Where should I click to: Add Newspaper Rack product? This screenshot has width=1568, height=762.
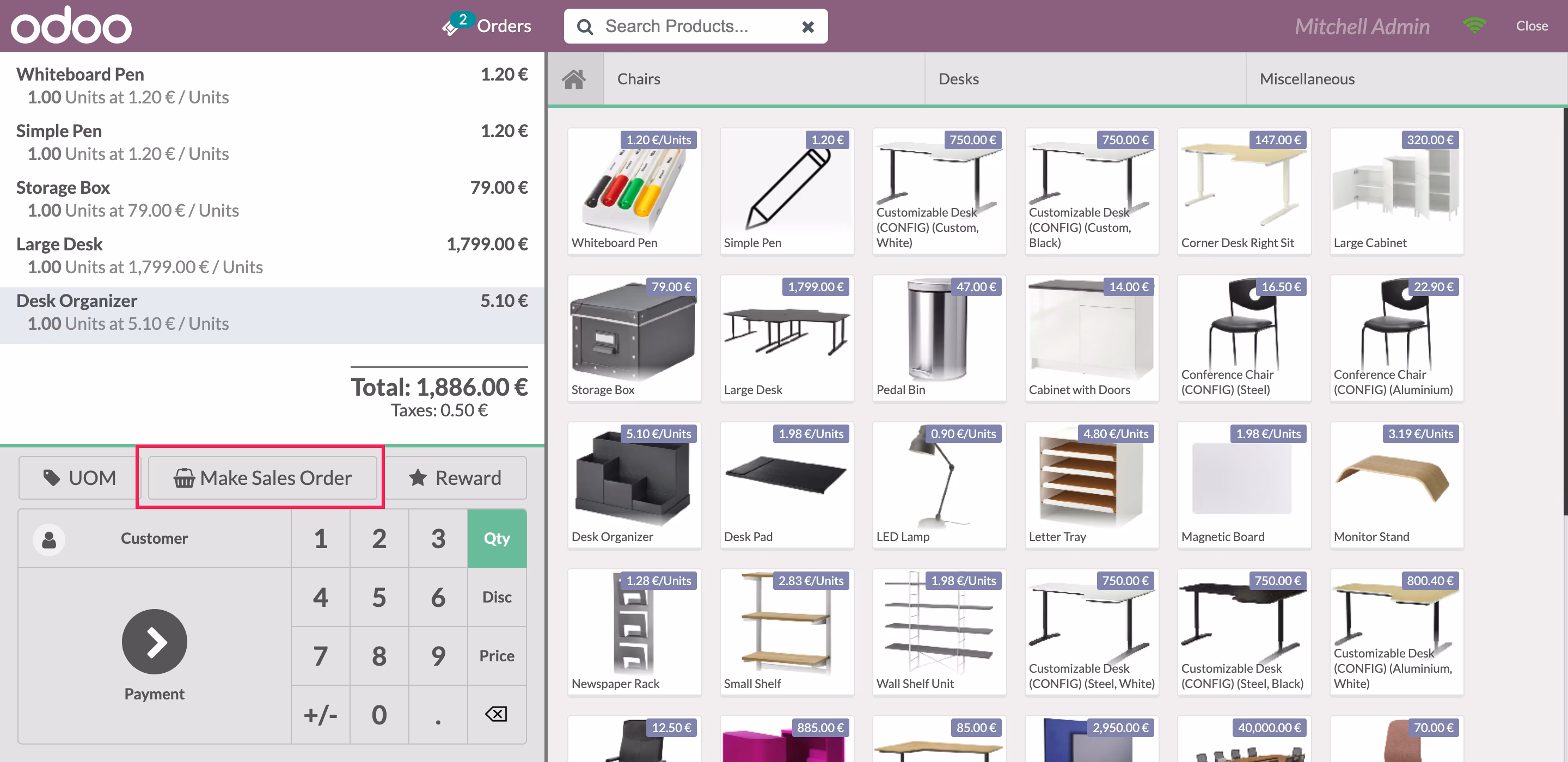coord(634,632)
